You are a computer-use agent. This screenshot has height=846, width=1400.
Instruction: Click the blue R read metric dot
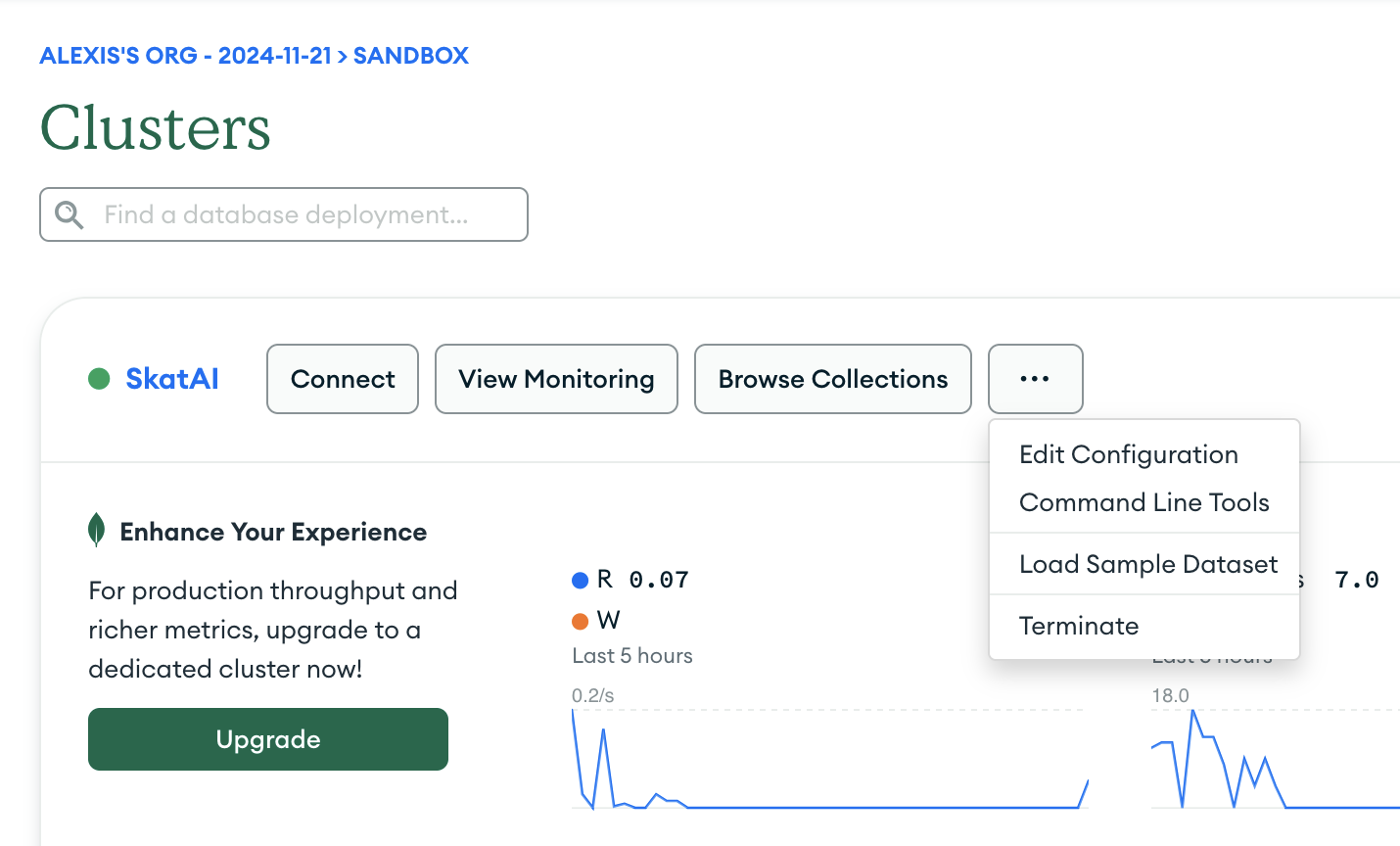580,580
